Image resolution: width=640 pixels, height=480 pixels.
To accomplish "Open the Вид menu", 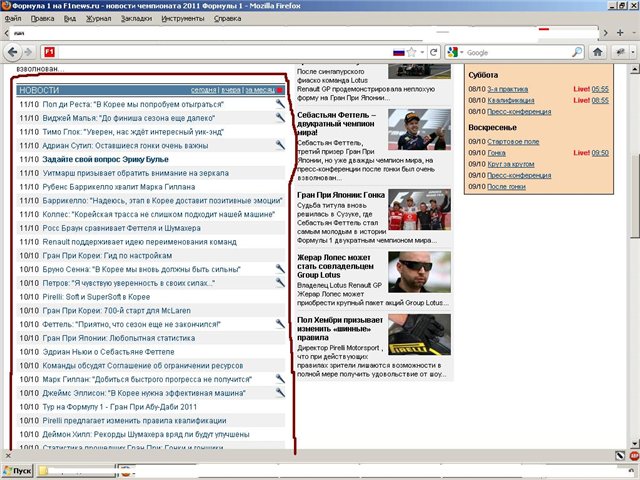I will tap(70, 18).
